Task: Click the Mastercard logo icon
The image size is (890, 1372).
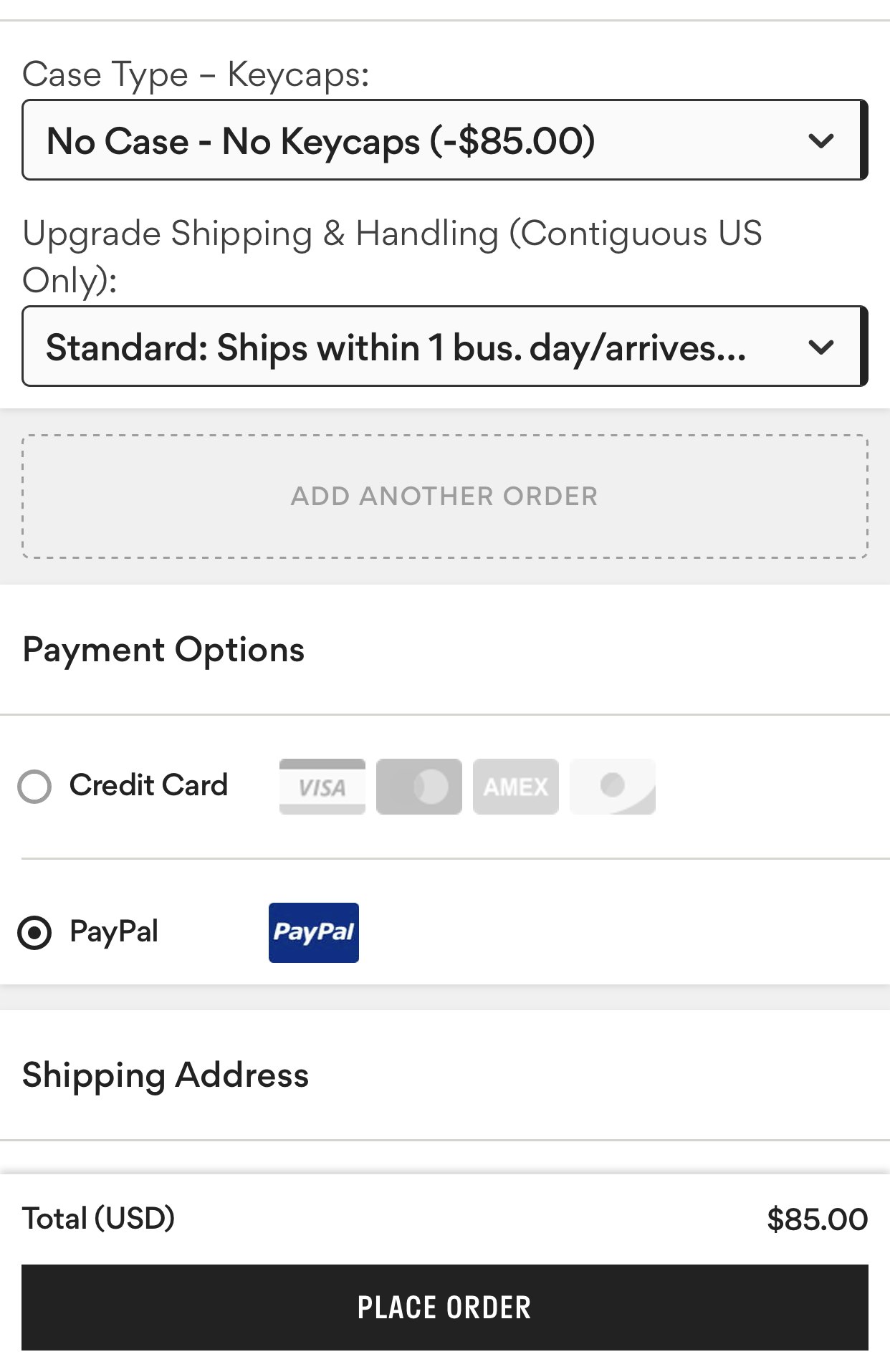Action: coord(419,787)
